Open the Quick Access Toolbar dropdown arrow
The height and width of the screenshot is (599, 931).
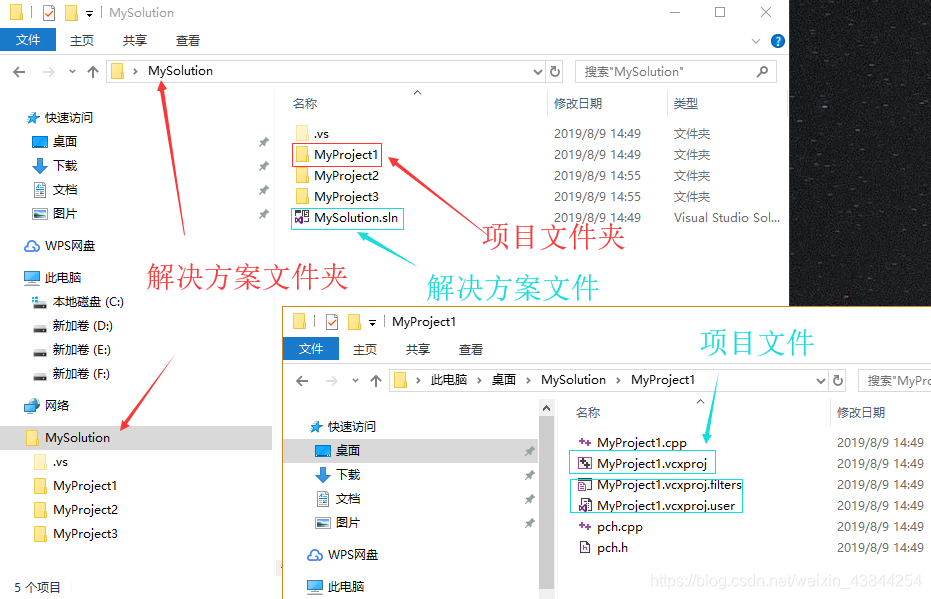(88, 12)
